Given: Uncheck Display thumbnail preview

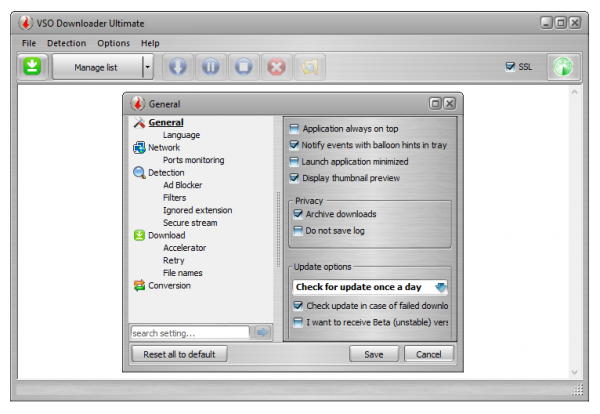Looking at the screenshot, I should (294, 178).
